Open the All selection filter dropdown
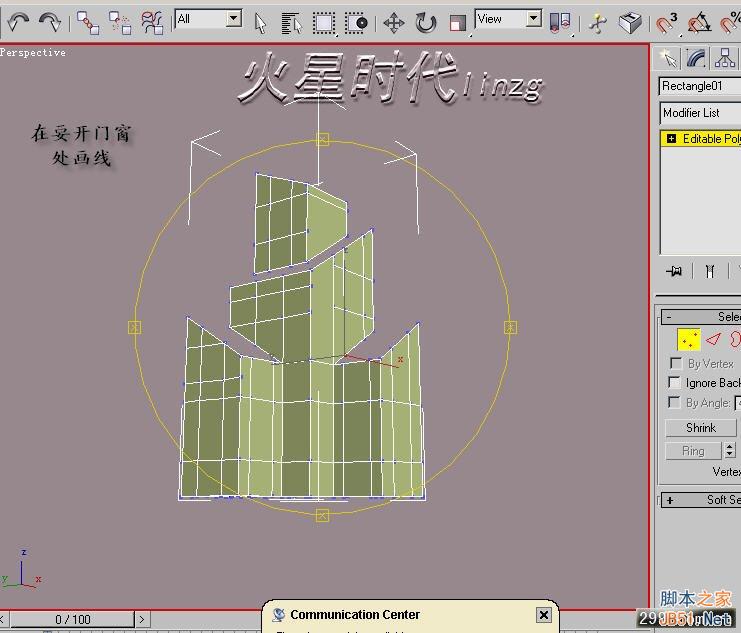741x633 pixels. (x=208, y=19)
